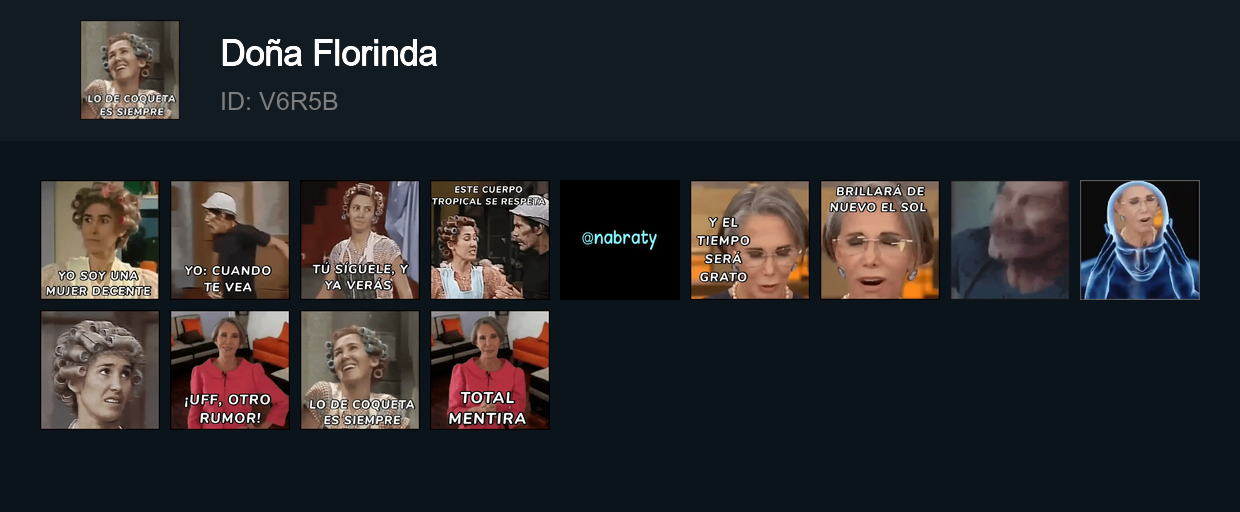This screenshot has height=512, width=1240.
Task: Open 'ESTE CUERPO TROPICAL SE RESPETA' sticker
Action: (490, 240)
